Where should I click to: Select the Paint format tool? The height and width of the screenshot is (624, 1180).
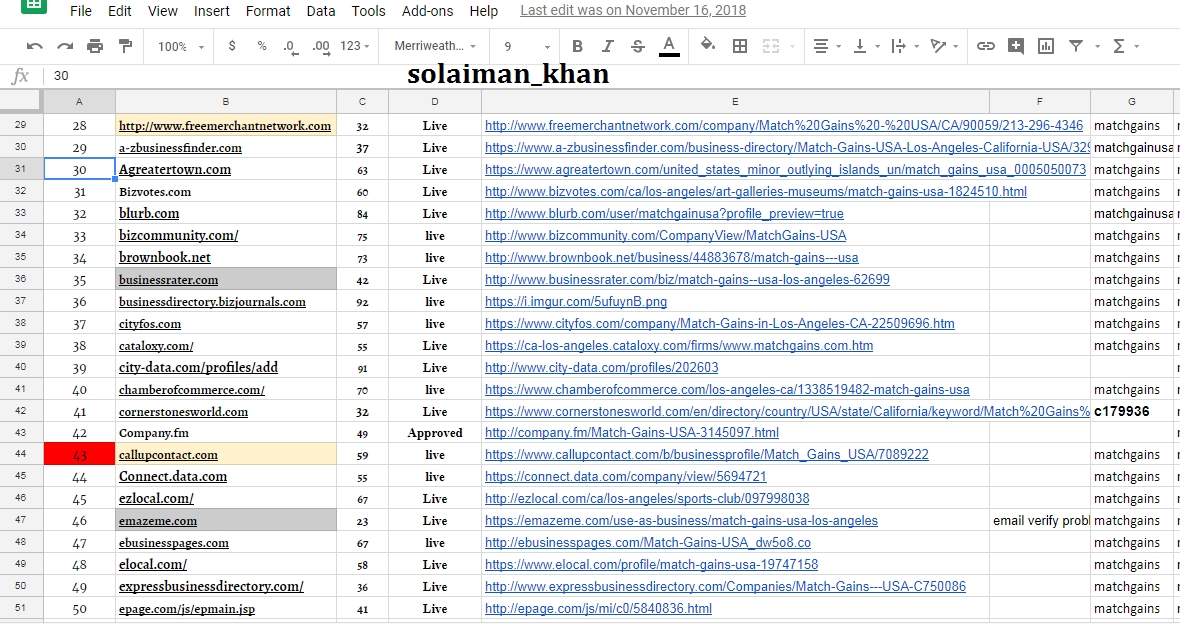coord(125,46)
